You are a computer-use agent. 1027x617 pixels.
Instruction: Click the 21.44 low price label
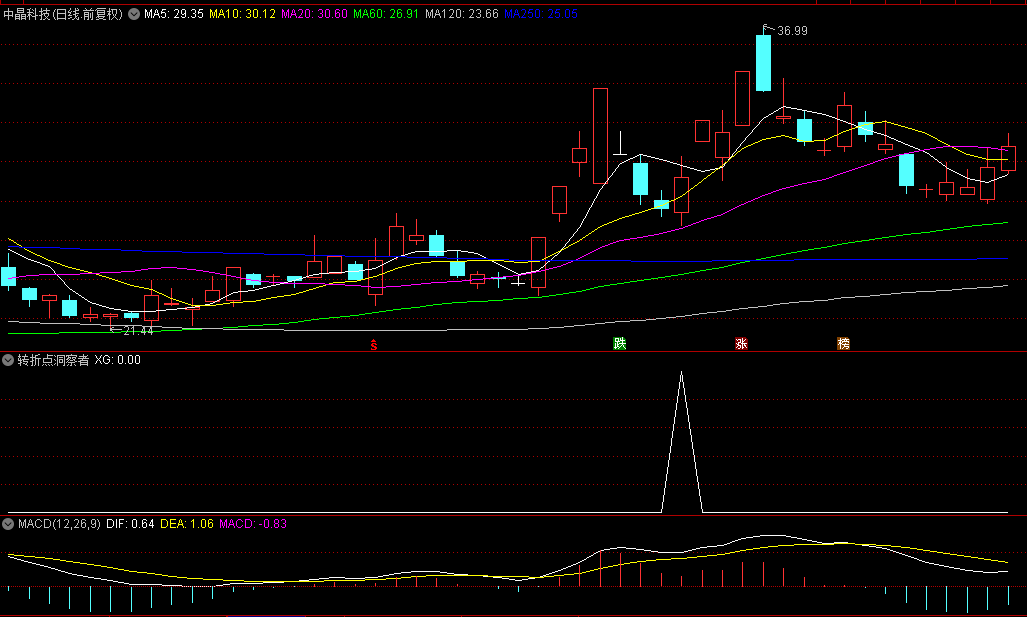[137, 331]
